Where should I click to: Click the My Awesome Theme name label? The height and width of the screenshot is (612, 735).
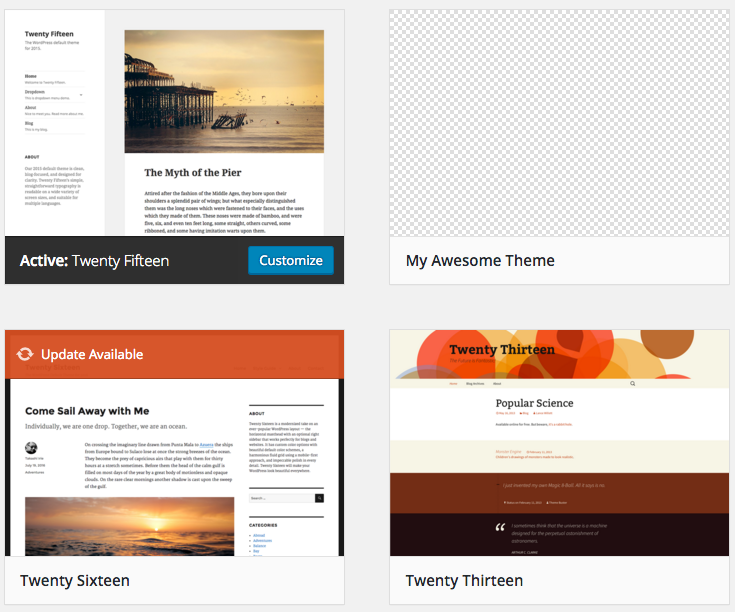point(480,261)
